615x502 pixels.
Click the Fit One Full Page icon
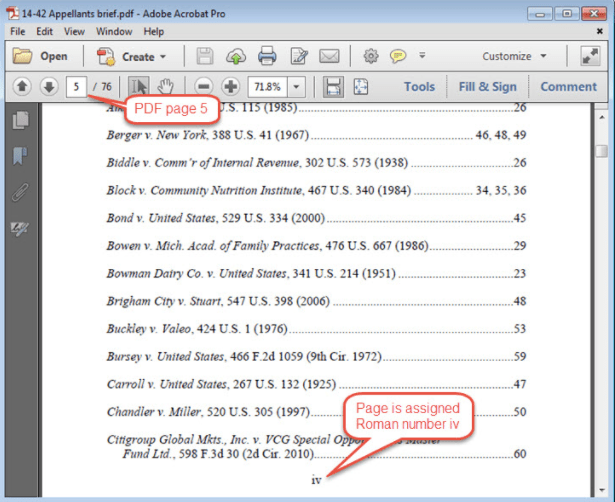361,86
